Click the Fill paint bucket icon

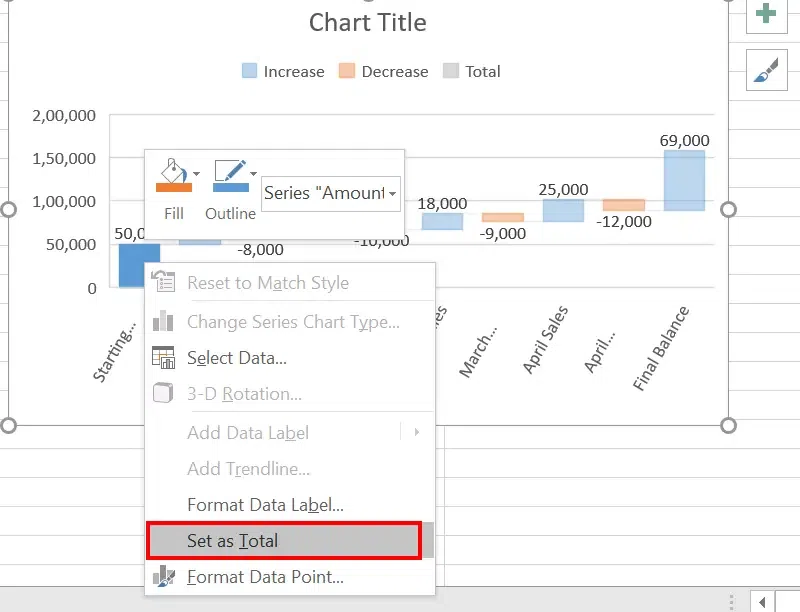tap(174, 174)
